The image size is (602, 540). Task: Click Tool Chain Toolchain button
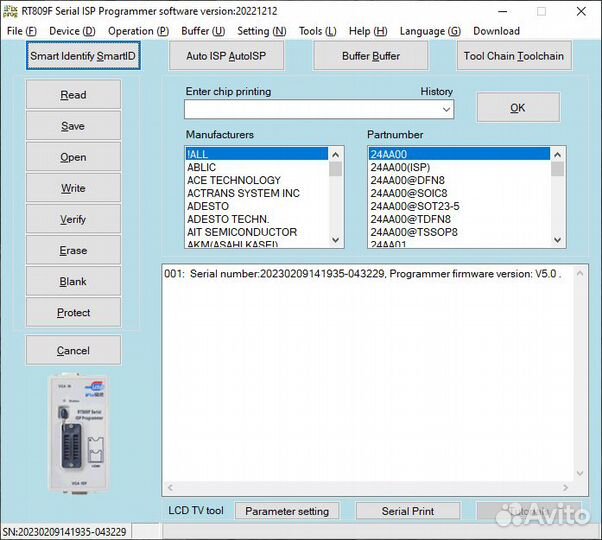point(514,56)
